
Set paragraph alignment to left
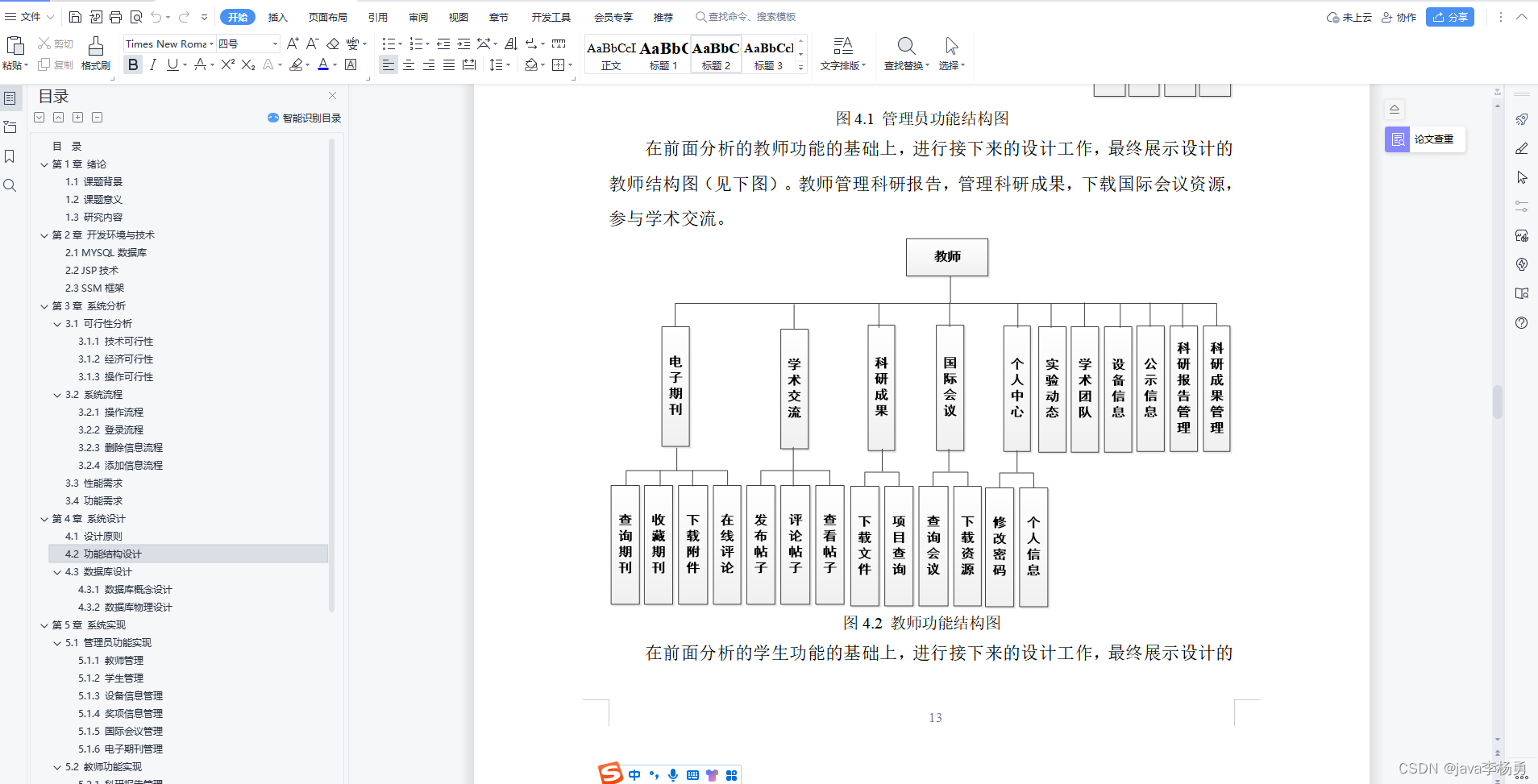[x=389, y=64]
